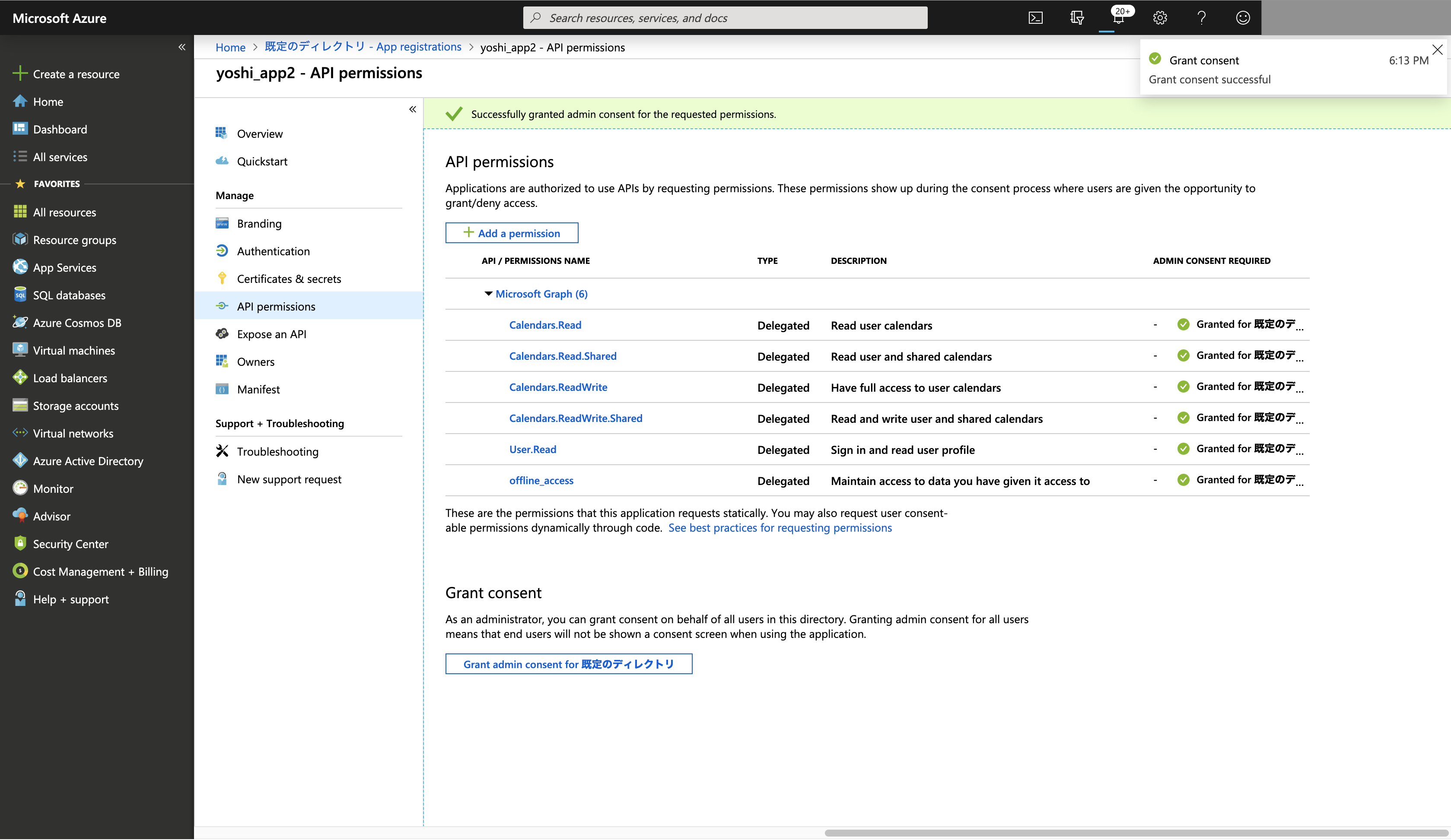This screenshot has height=840, width=1451.
Task: Open Cloud Shell from the top bar
Action: (x=1035, y=18)
